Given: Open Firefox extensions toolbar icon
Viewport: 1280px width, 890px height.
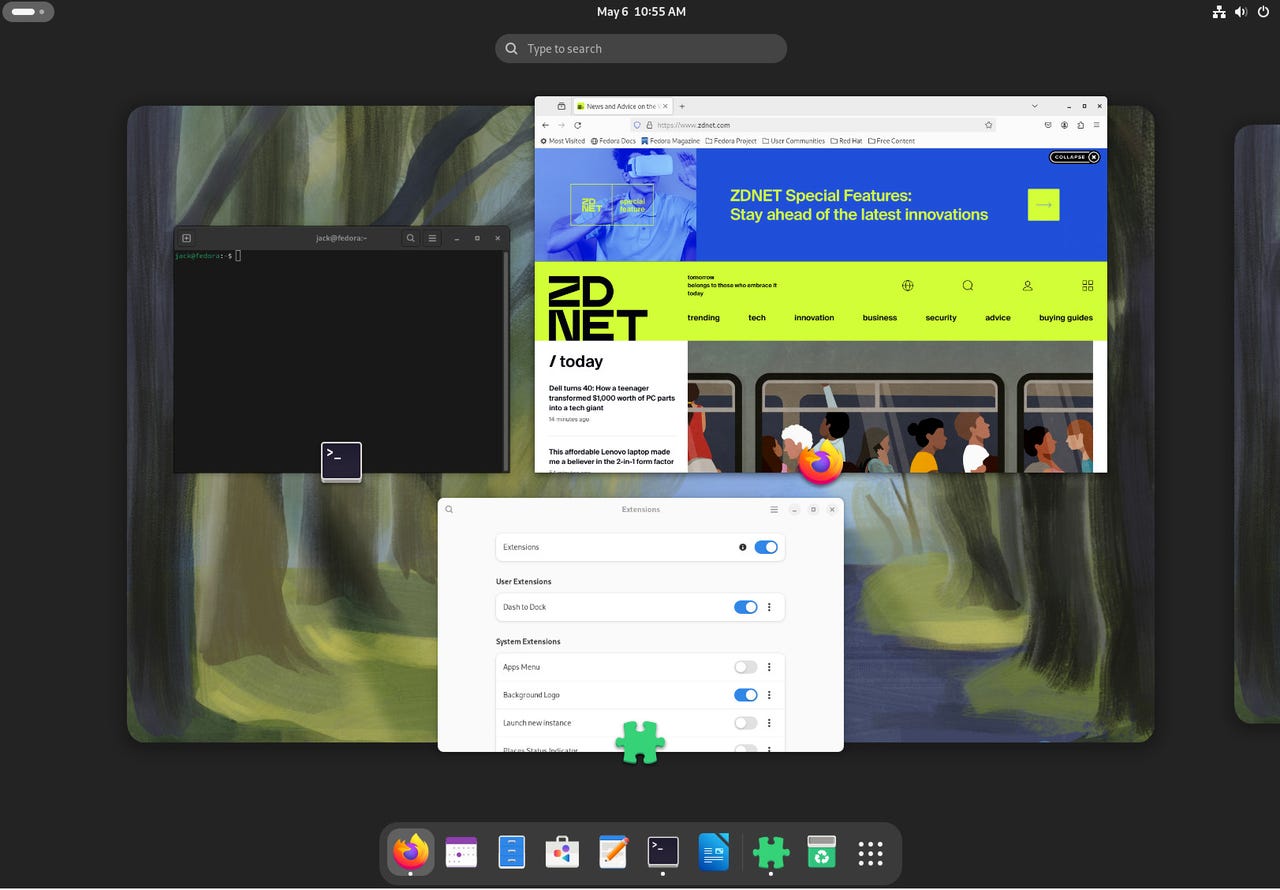Looking at the screenshot, I should click(1081, 125).
